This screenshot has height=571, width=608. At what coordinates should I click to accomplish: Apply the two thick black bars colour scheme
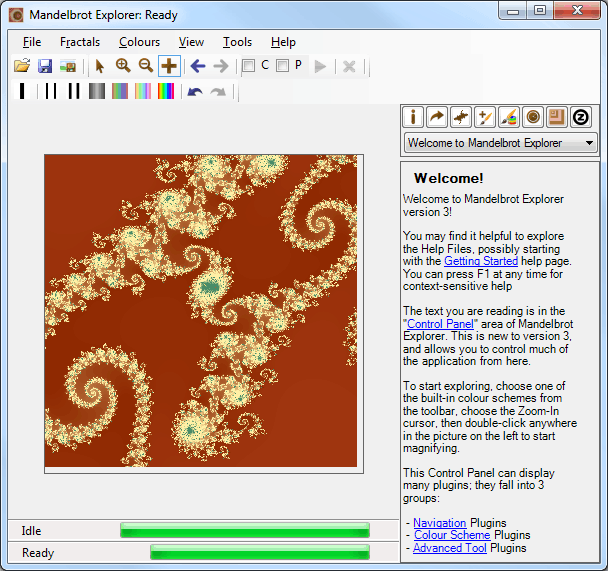tap(74, 91)
